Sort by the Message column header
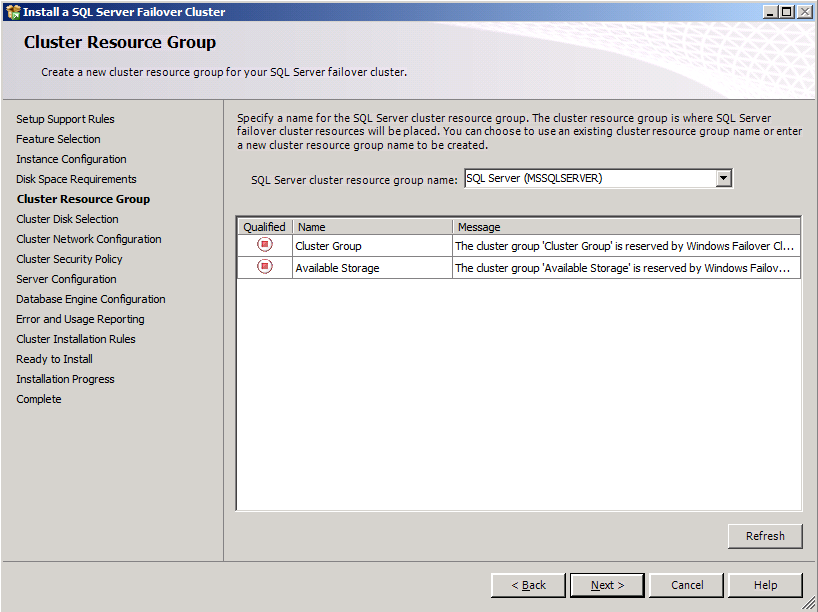The height and width of the screenshot is (612, 818). click(626, 227)
